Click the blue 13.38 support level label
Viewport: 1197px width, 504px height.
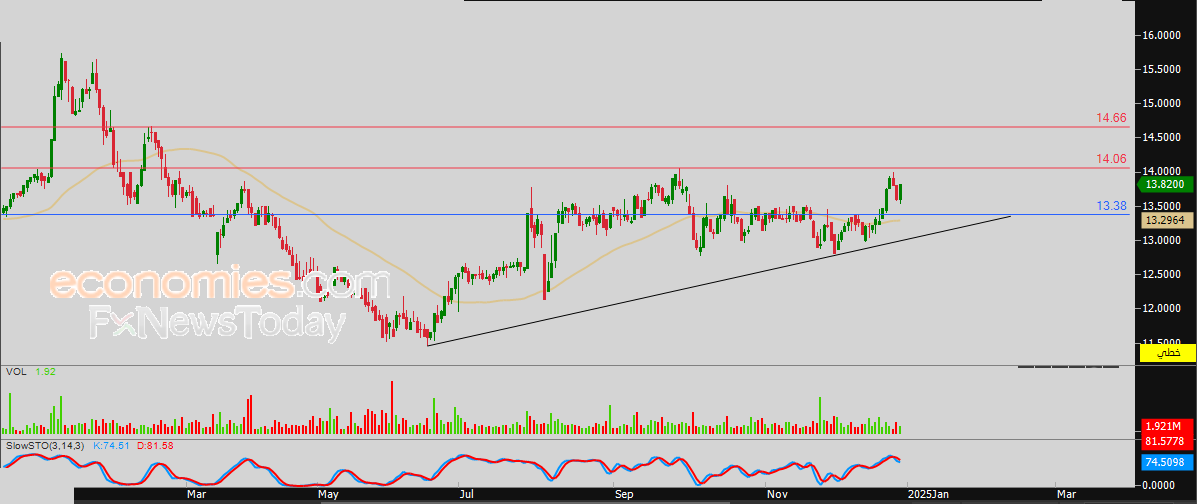1112,206
